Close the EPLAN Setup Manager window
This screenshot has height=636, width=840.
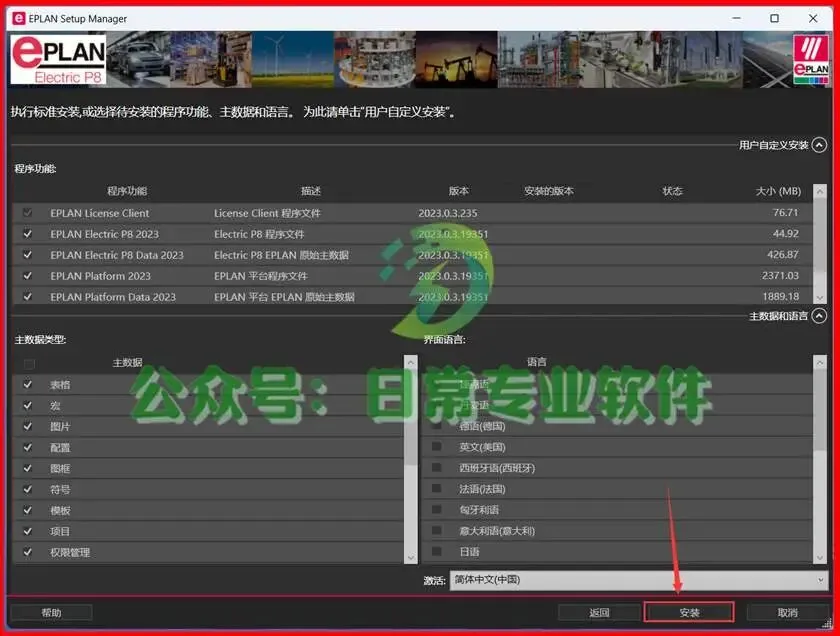[x=813, y=18]
